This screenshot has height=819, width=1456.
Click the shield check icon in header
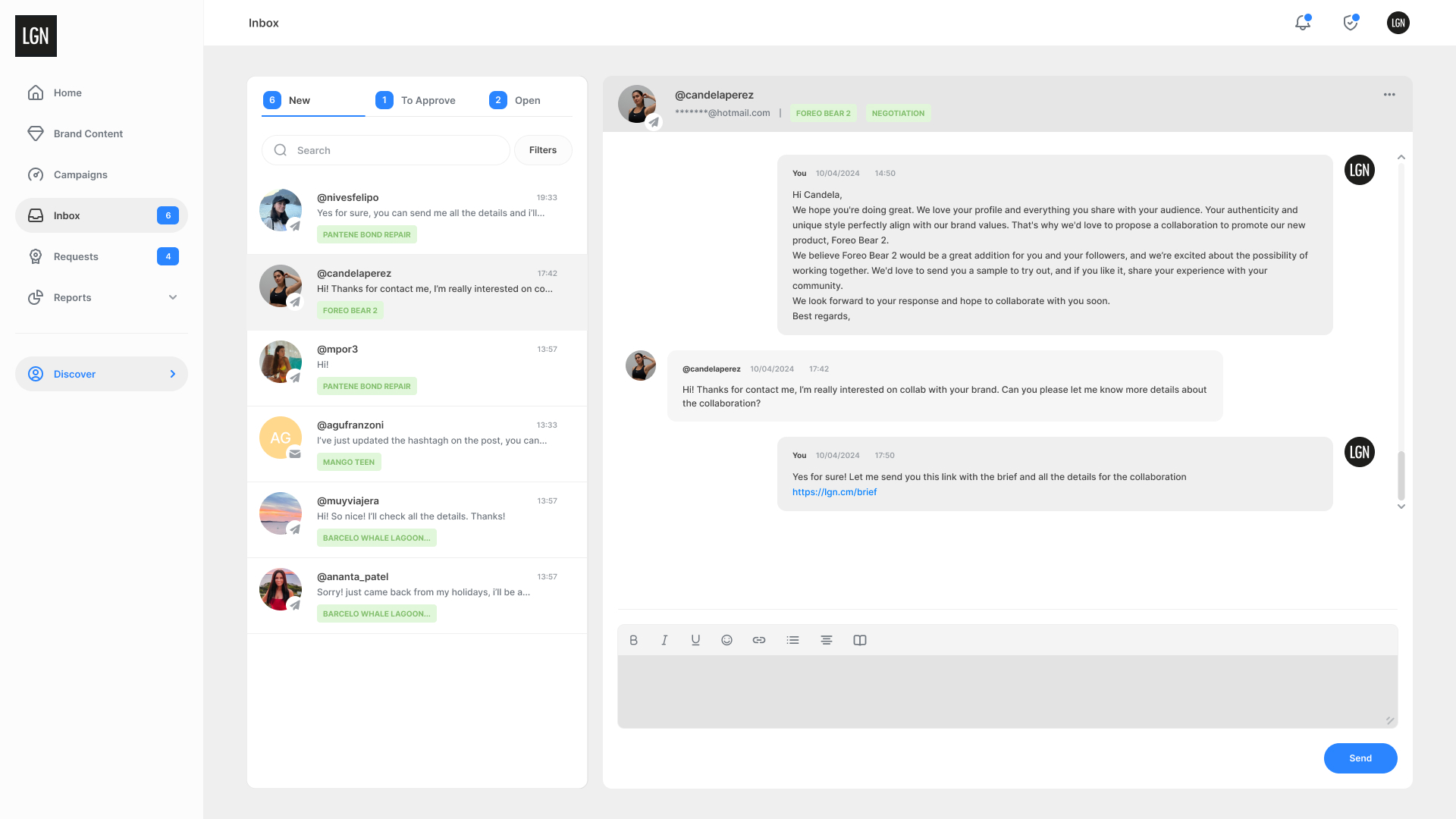[1351, 23]
